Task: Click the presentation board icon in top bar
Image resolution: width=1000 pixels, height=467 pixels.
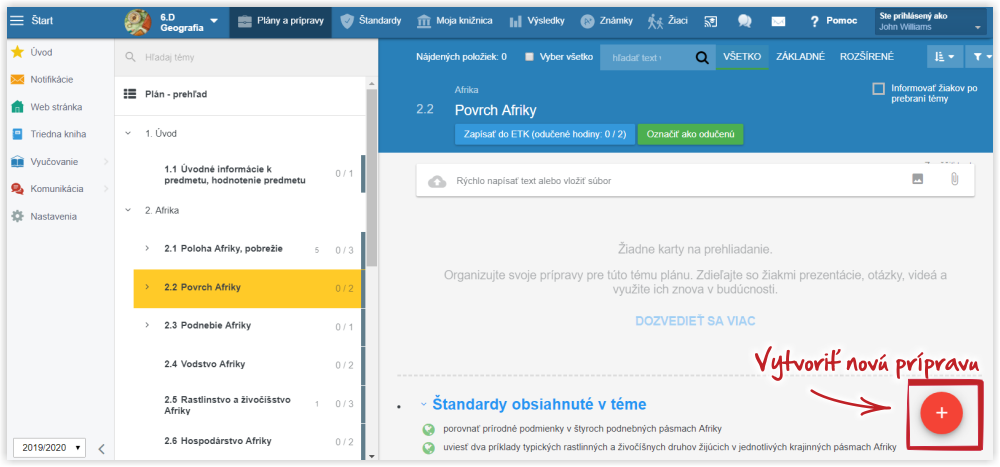Action: point(711,21)
